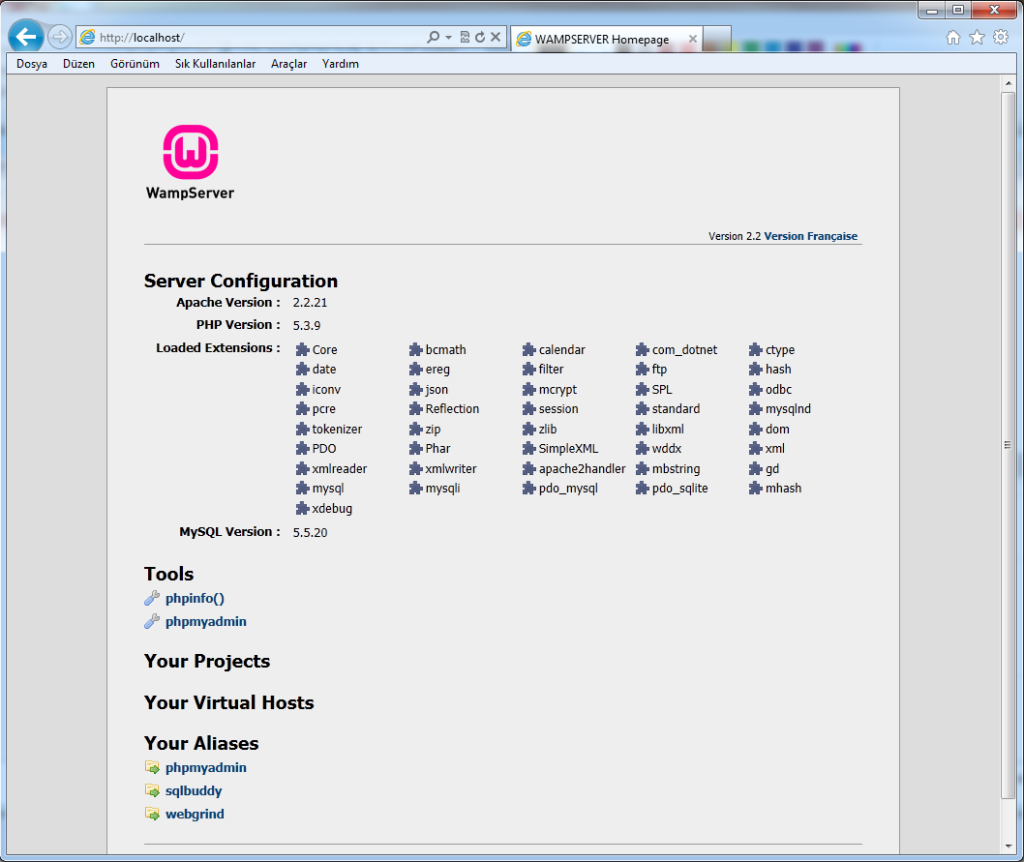Click the WampServer pink logo
Screen dimensions: 1024x862
[190, 152]
